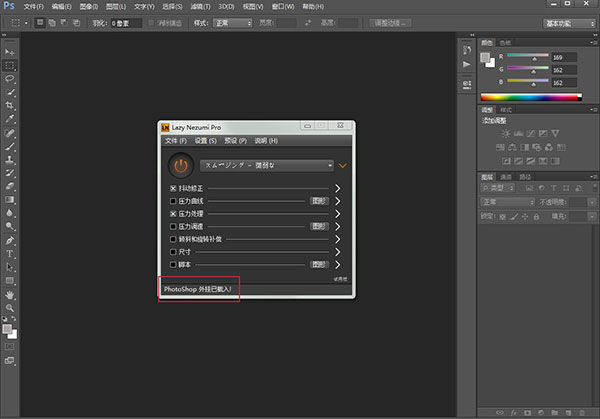Viewport: 600px width, 419px height.
Task: Expand the 压力处理 section arrow
Action: tap(338, 213)
